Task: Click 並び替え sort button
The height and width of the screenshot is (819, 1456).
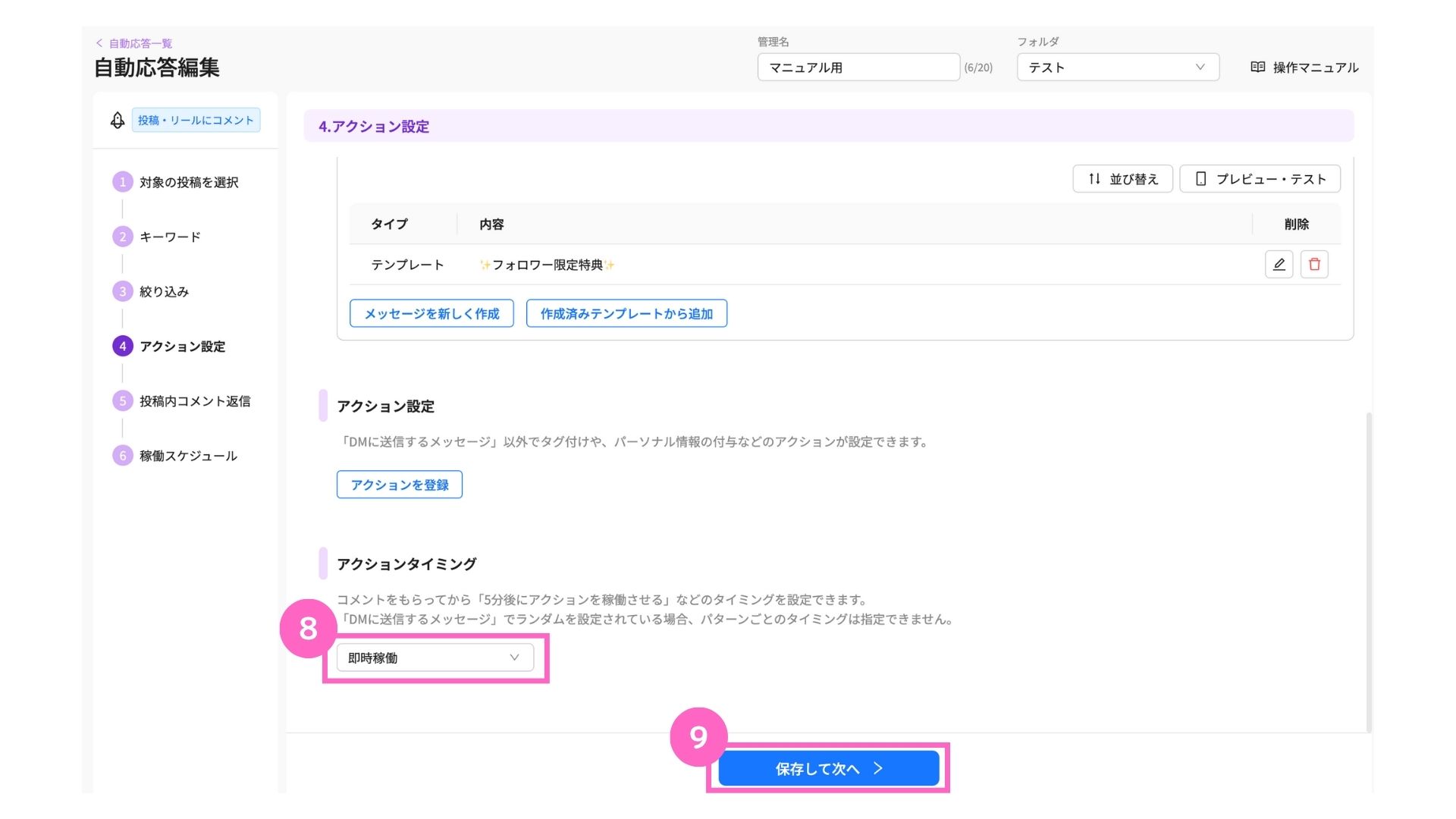Action: pos(1123,179)
